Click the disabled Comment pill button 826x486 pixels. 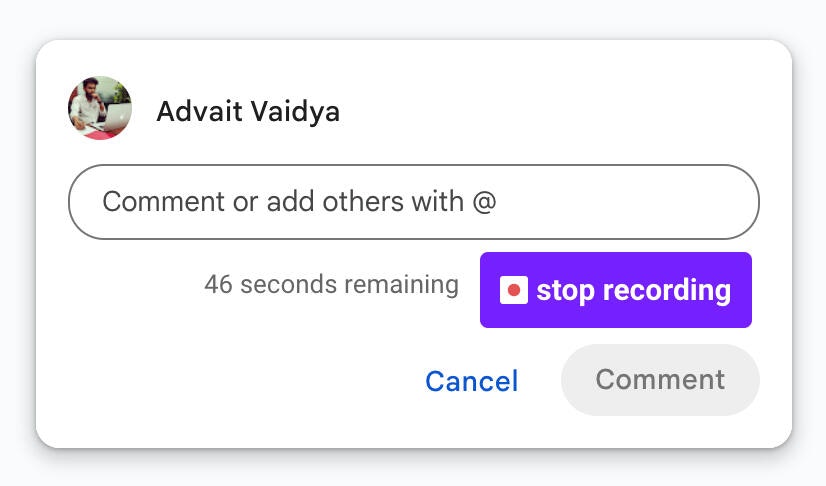click(x=660, y=380)
